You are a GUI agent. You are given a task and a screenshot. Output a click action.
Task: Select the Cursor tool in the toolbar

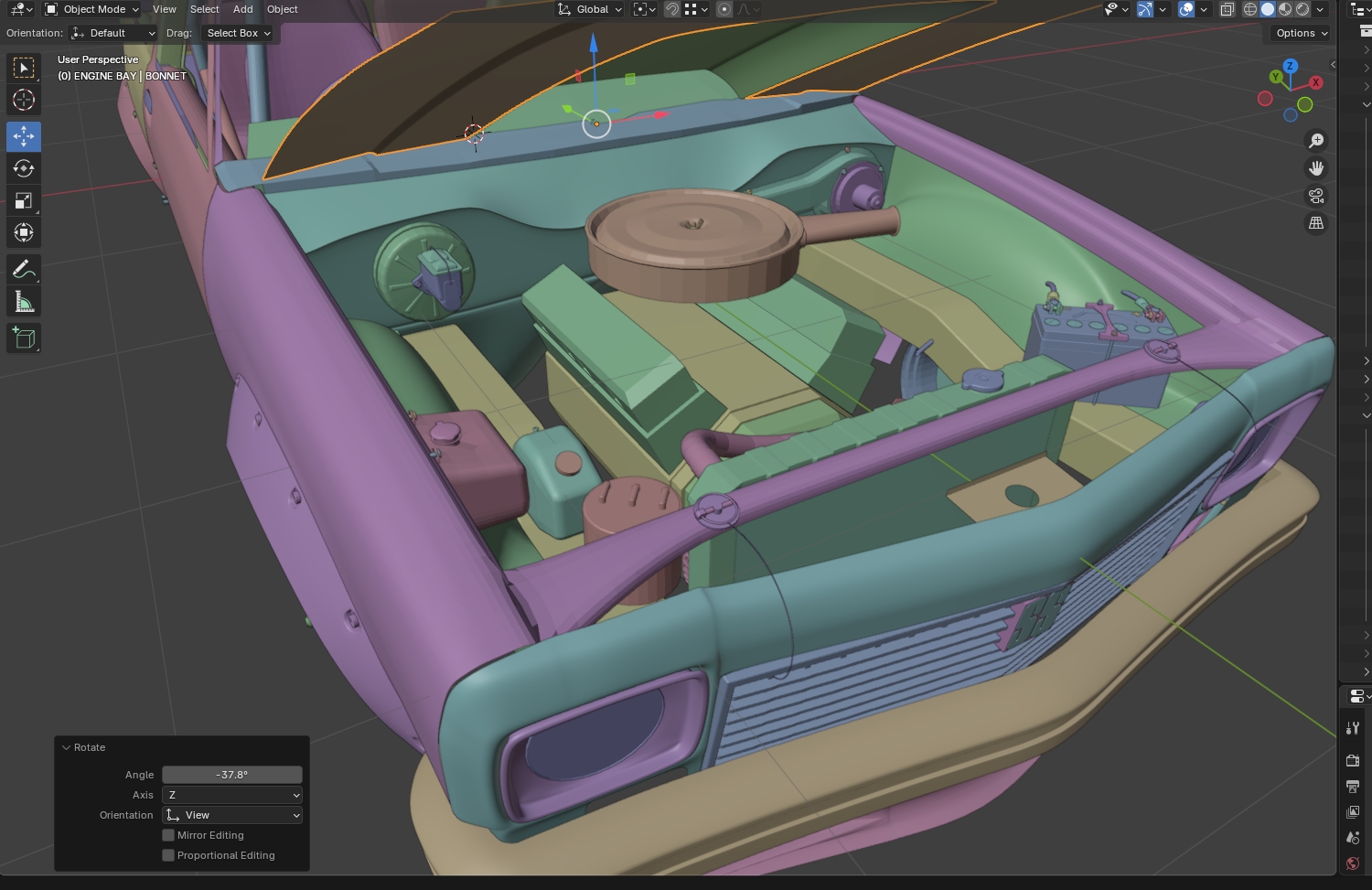point(24,101)
